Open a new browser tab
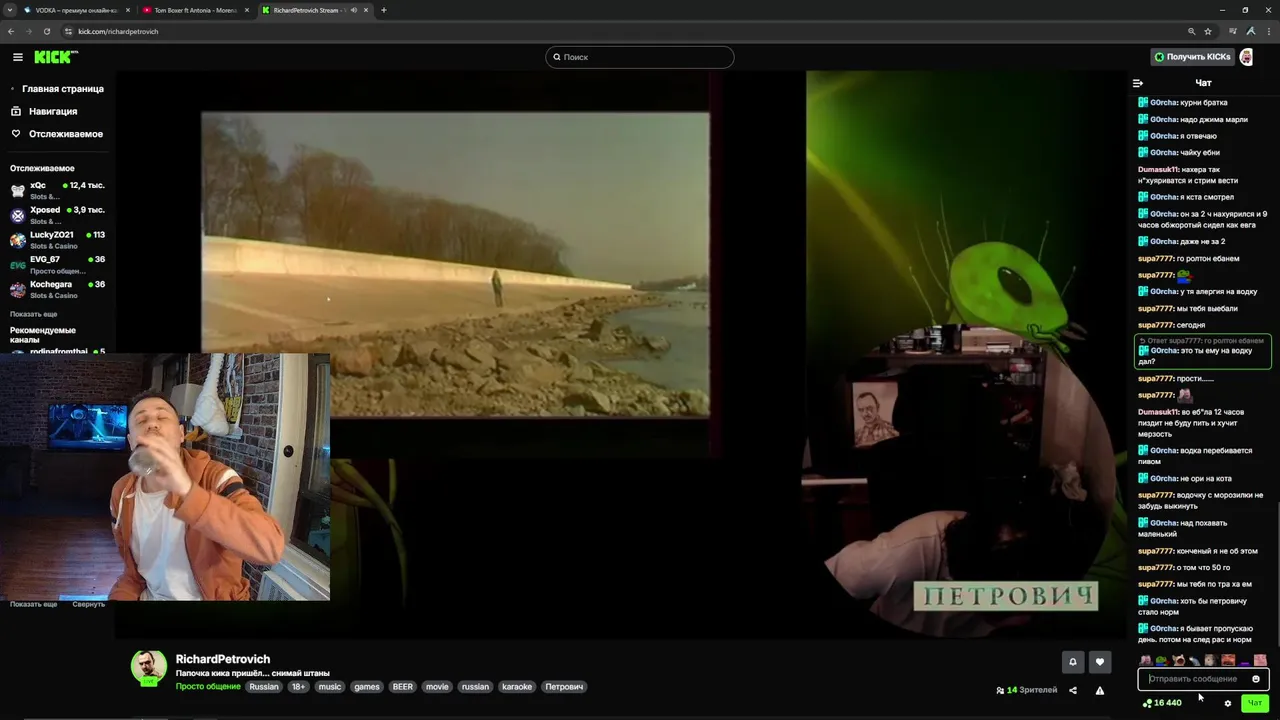The width and height of the screenshot is (1280, 720). click(383, 10)
